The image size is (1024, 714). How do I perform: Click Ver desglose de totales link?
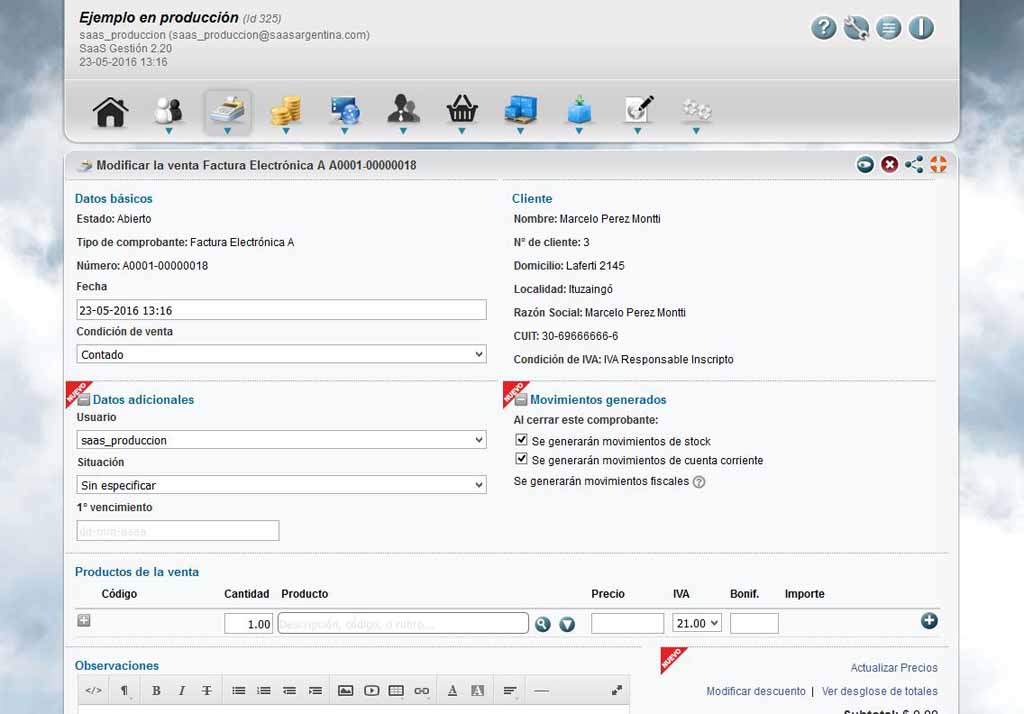pos(880,691)
